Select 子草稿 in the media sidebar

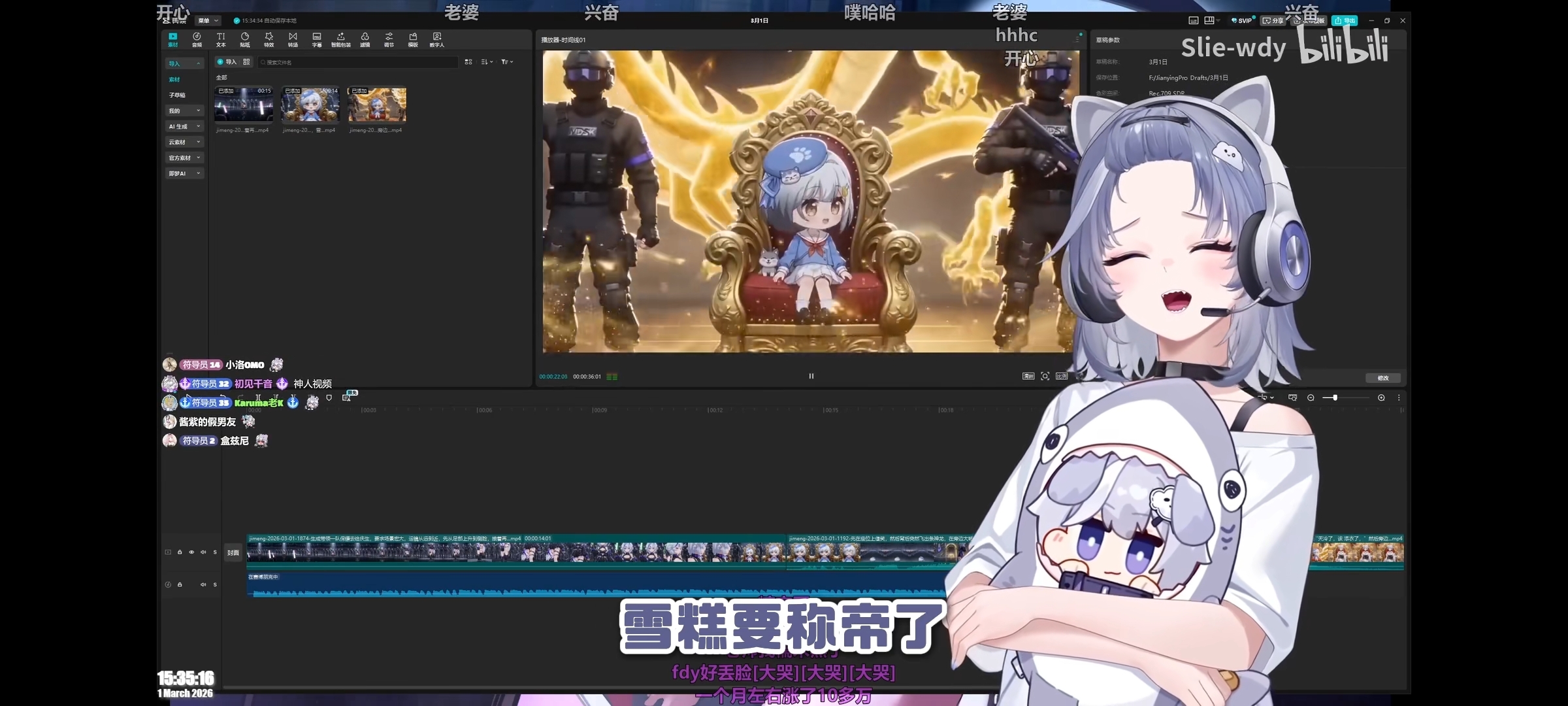tap(177, 95)
